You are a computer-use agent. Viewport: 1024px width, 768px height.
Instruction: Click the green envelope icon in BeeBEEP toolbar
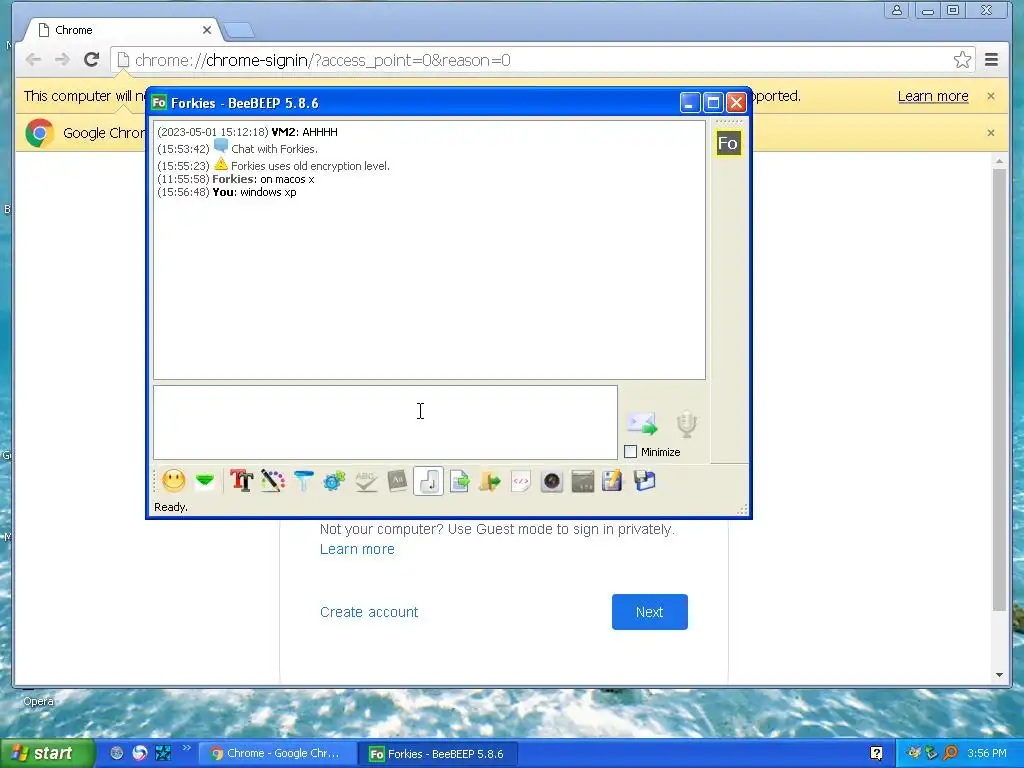[x=205, y=481]
